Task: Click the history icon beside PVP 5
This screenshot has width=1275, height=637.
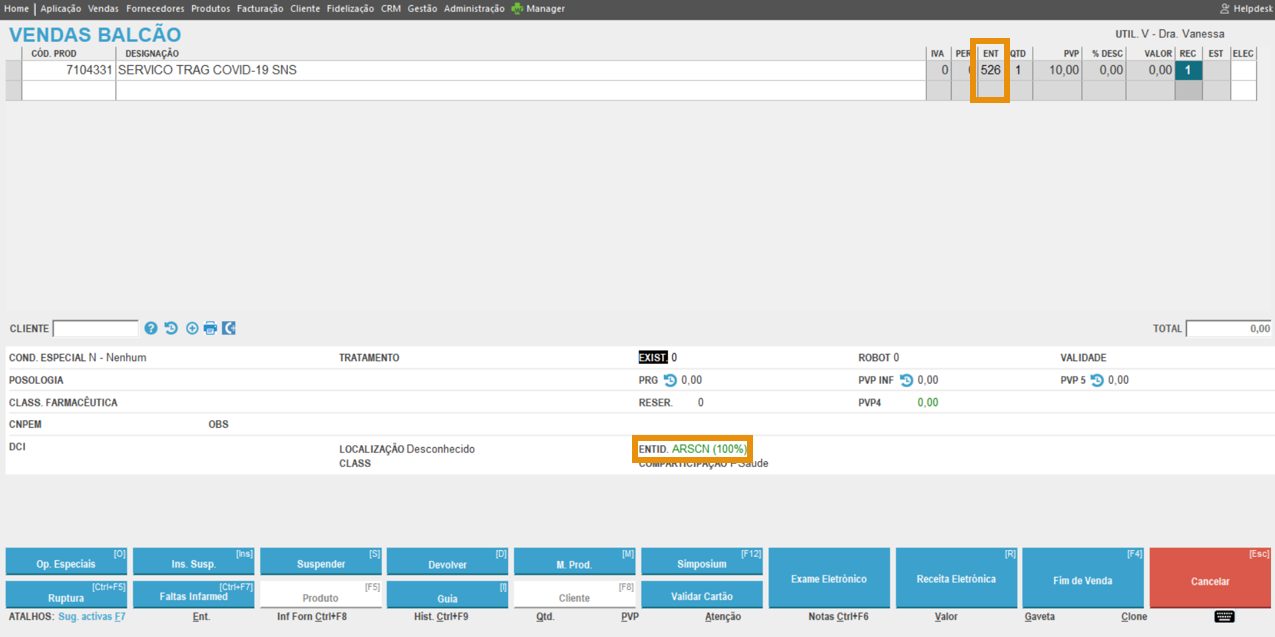Action: (x=1097, y=380)
